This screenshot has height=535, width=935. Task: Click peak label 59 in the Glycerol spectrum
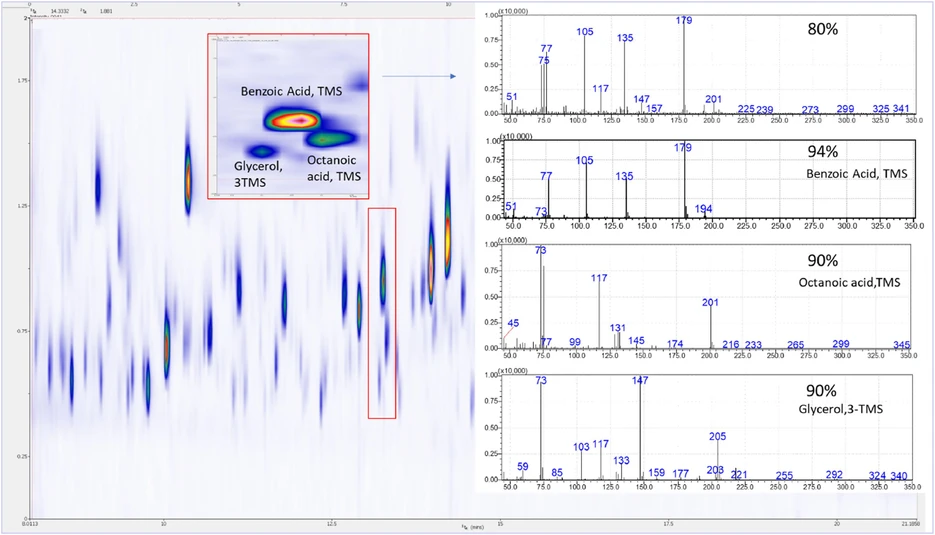pos(522,466)
